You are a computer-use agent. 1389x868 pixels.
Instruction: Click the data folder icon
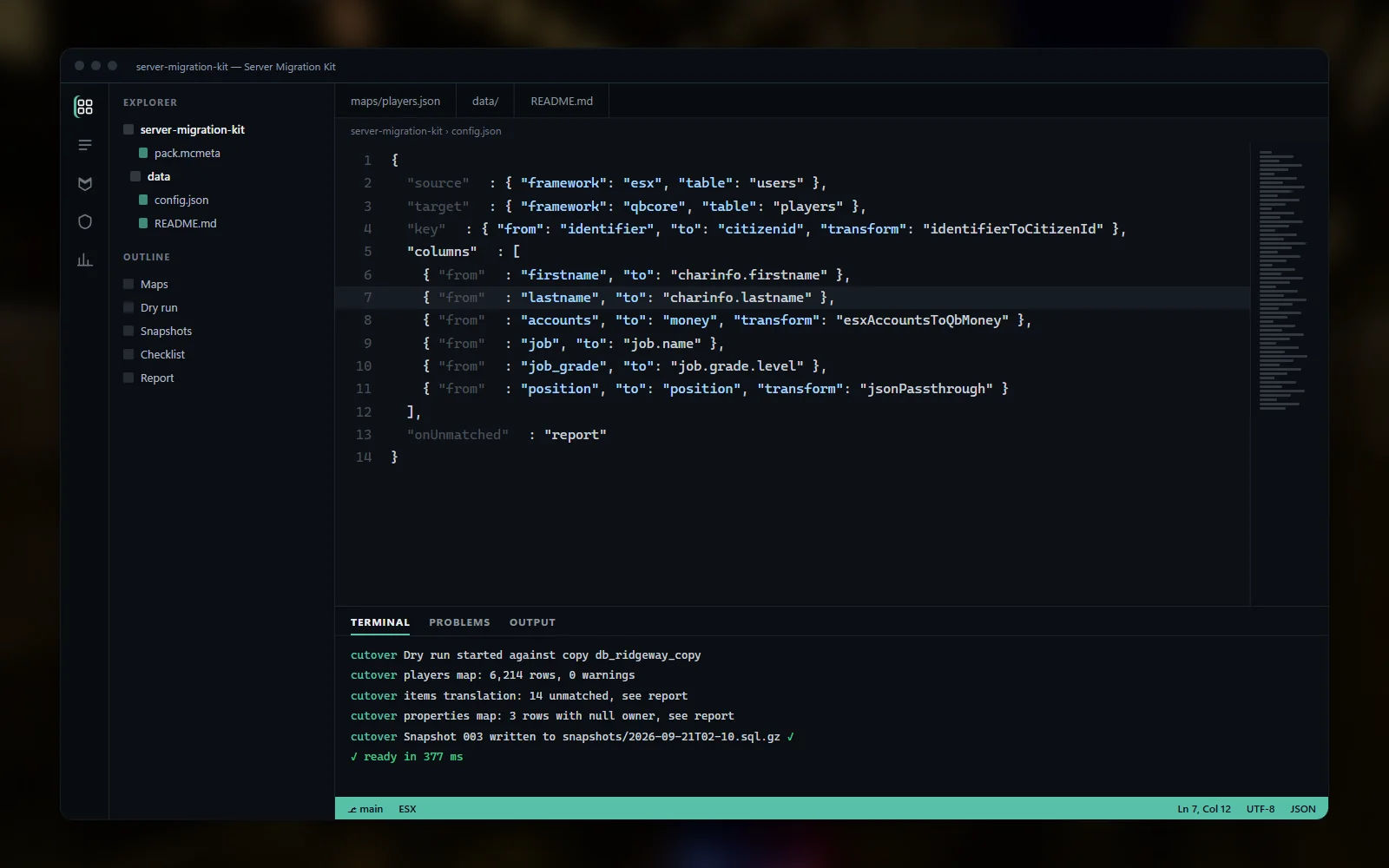(135, 176)
